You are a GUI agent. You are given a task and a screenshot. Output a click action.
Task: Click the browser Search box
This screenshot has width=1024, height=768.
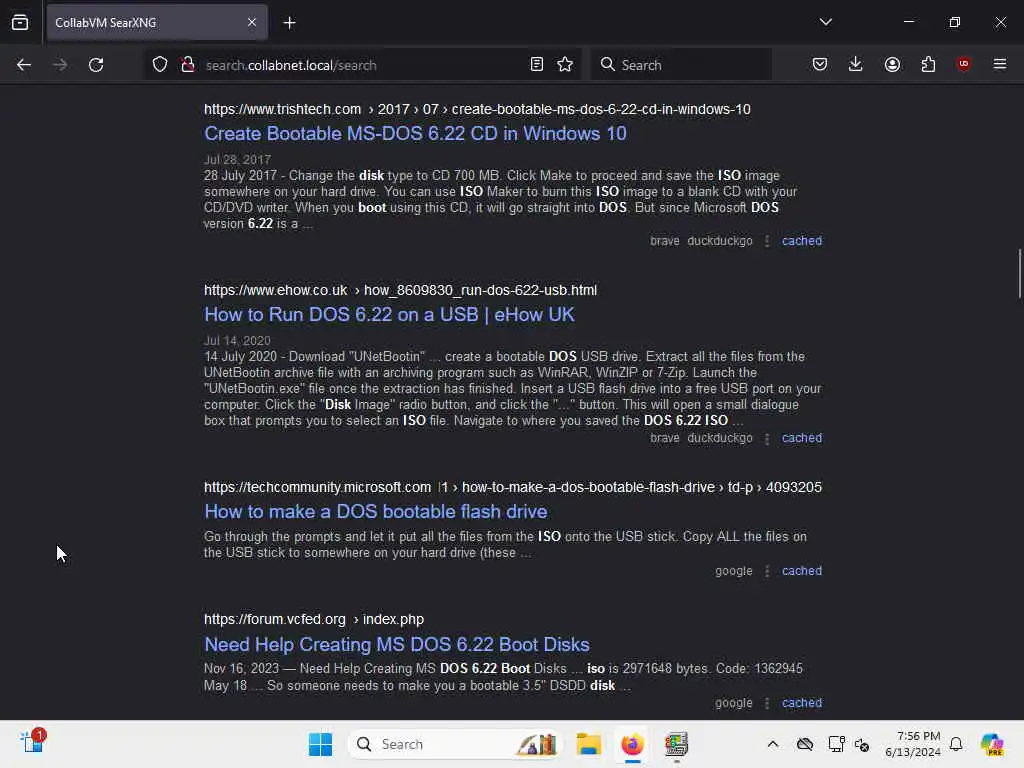click(x=681, y=65)
